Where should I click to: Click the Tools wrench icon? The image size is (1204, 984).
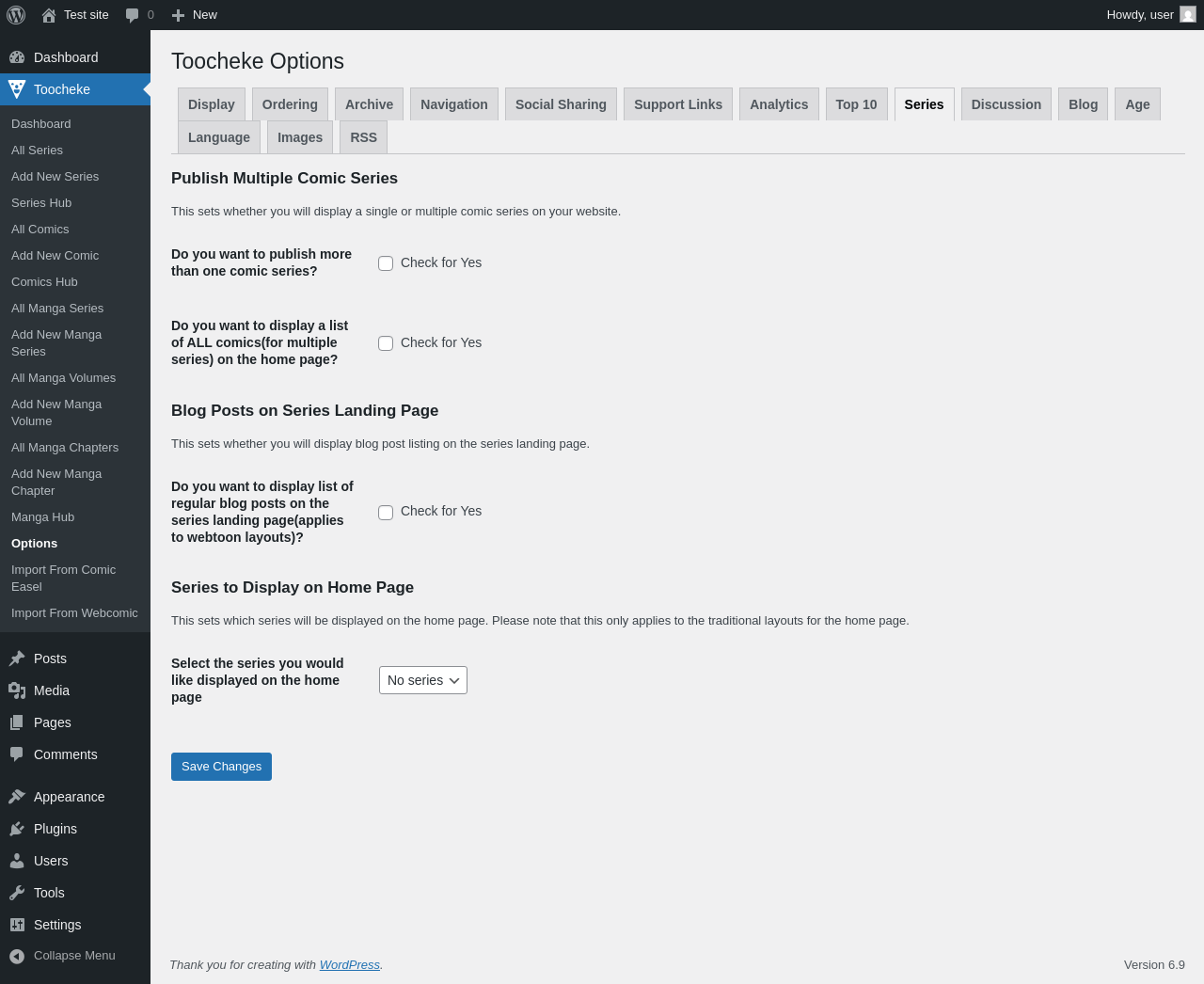[17, 893]
